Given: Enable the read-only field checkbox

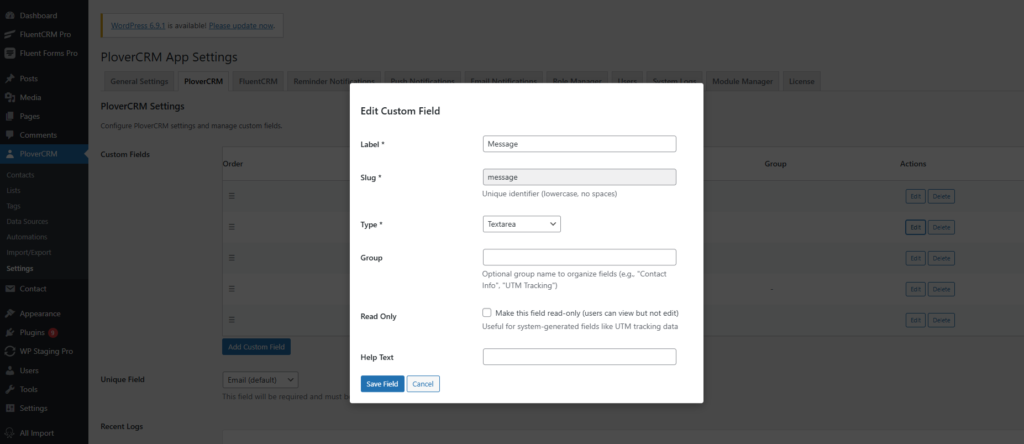Looking at the screenshot, I should coord(487,313).
